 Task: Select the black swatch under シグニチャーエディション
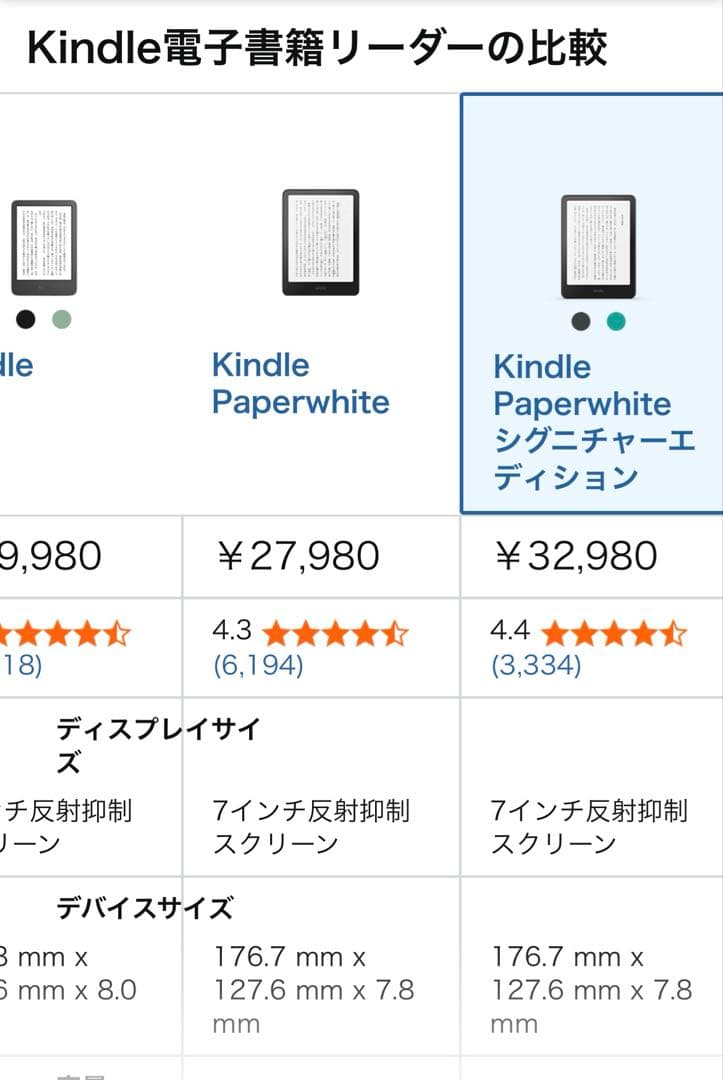click(x=582, y=321)
